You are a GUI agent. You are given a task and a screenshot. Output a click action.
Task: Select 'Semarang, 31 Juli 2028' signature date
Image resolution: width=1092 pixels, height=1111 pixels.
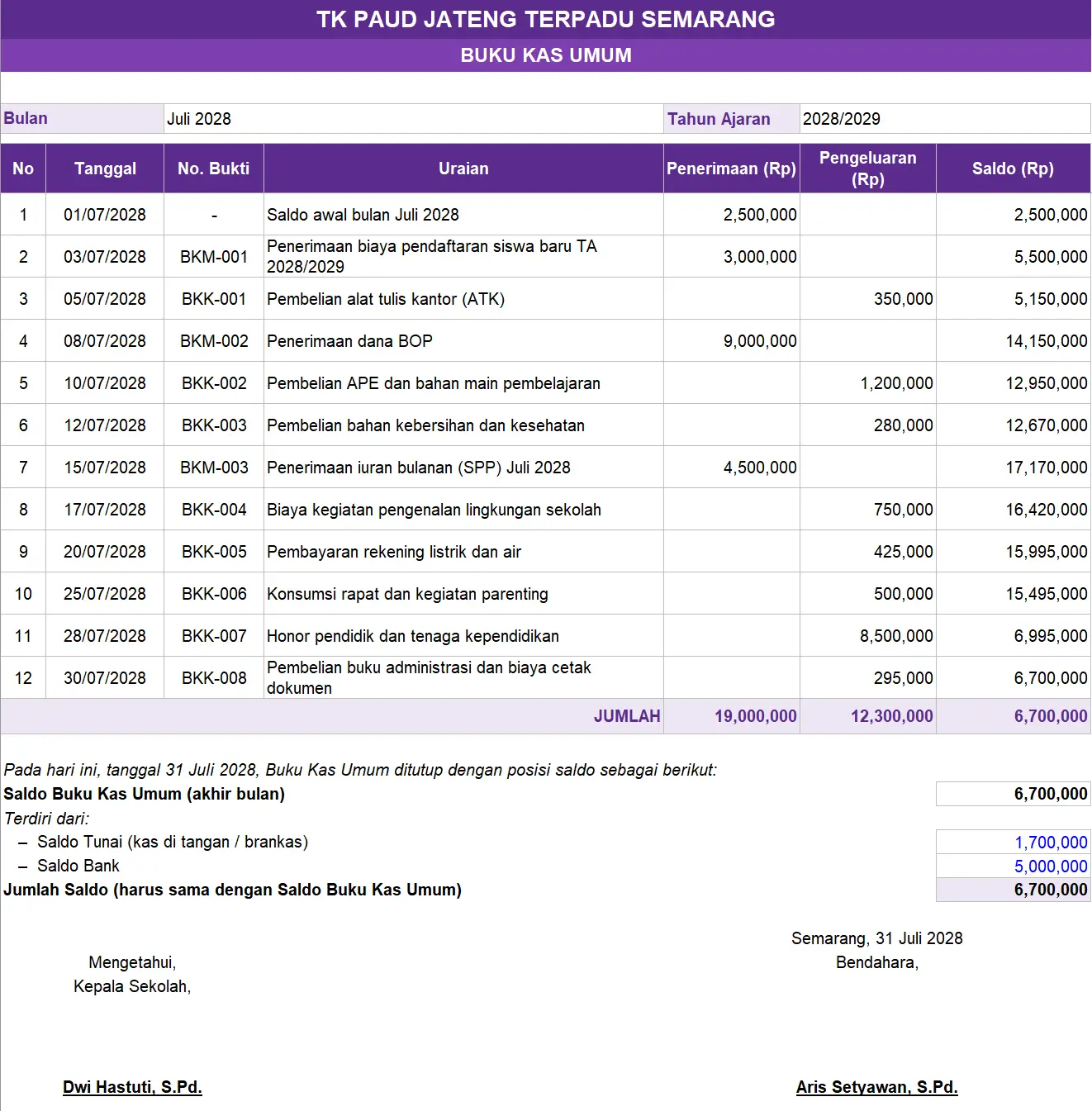point(876,938)
